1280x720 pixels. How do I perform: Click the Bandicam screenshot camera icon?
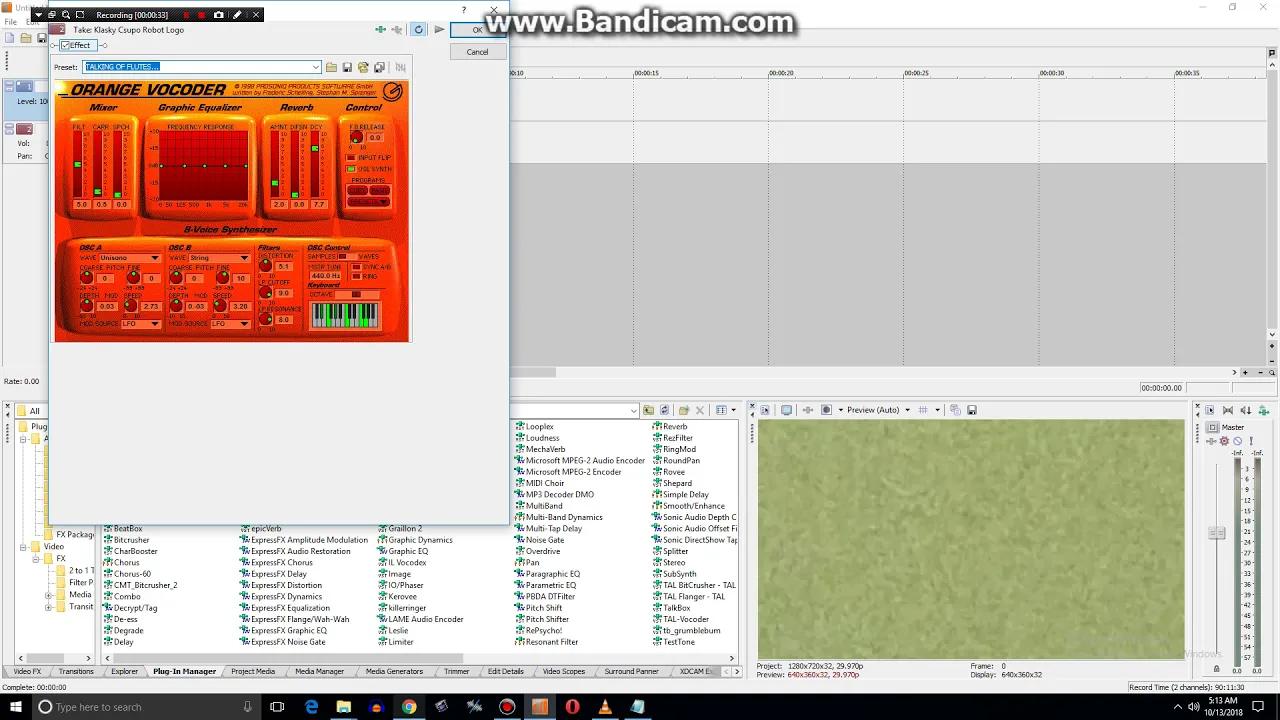tap(219, 15)
